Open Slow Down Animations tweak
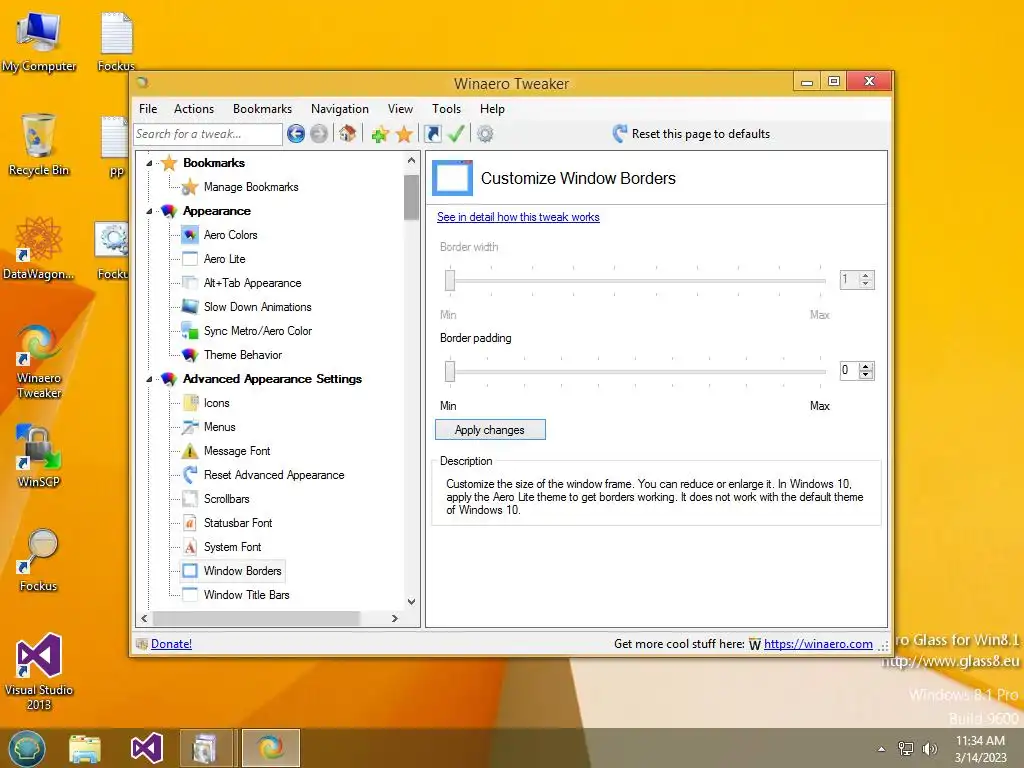 click(257, 307)
